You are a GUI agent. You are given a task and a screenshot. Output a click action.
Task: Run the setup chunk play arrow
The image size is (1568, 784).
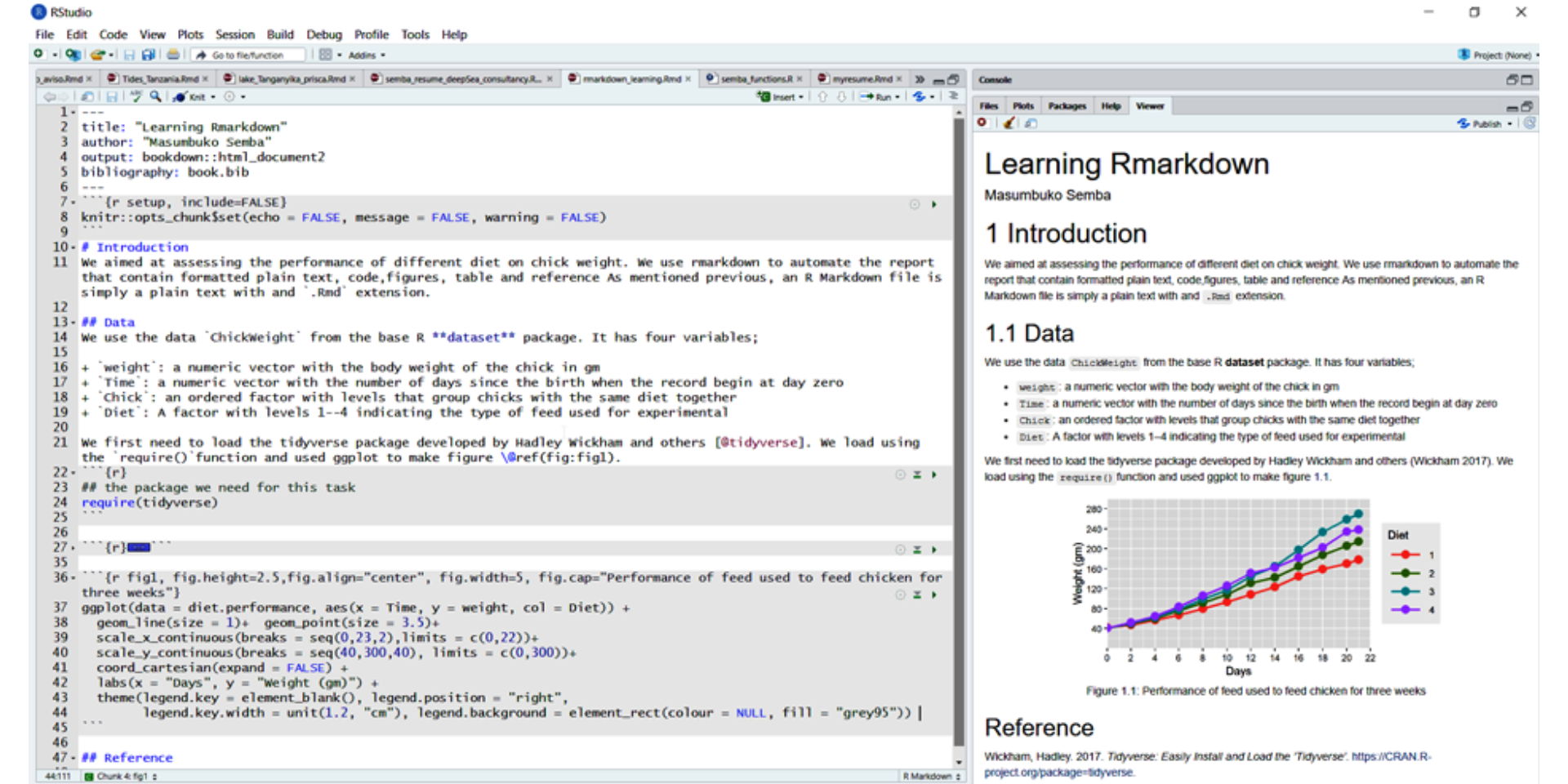(x=933, y=204)
